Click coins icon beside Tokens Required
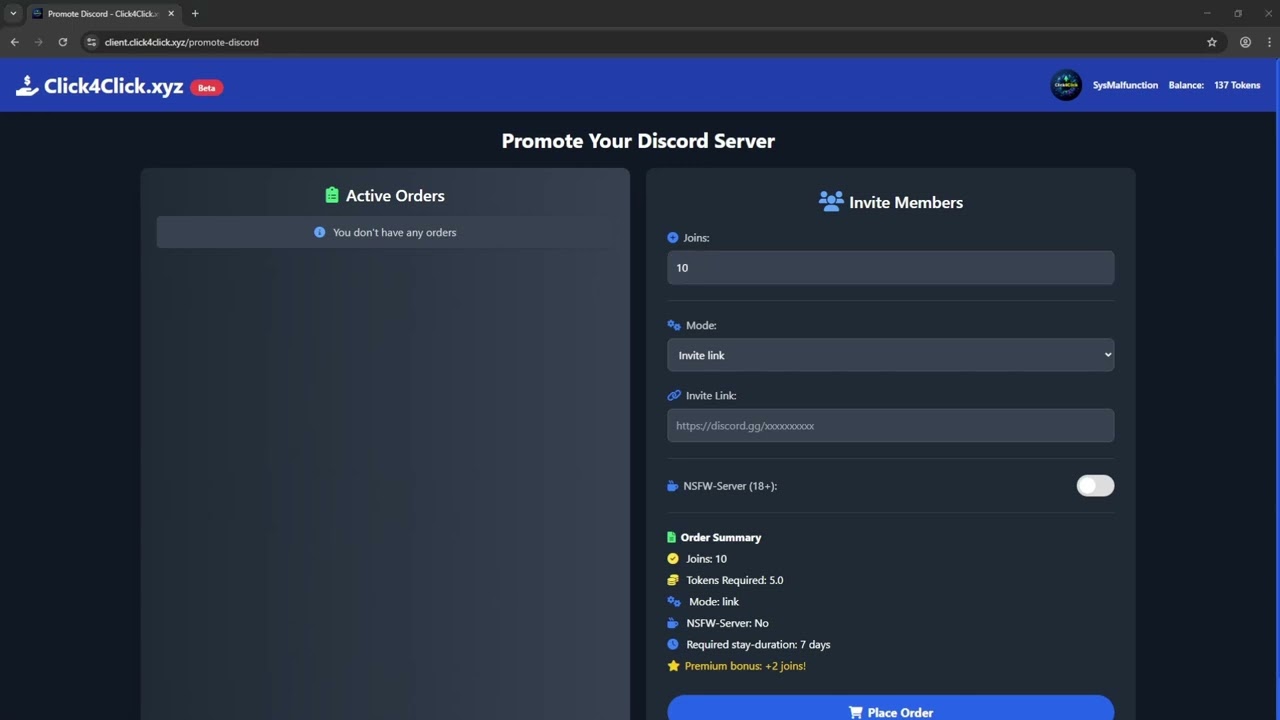1280x720 pixels. coord(673,580)
